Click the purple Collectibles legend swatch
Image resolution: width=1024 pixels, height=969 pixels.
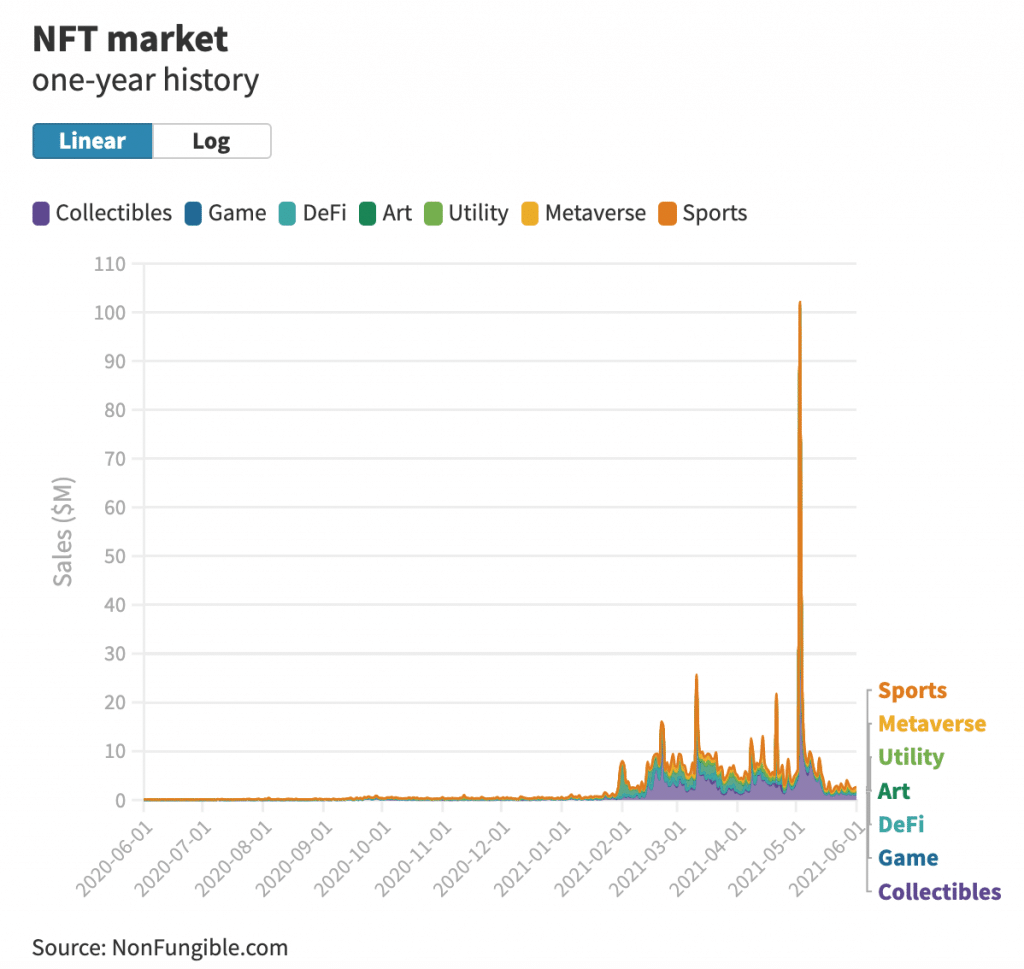click(42, 213)
